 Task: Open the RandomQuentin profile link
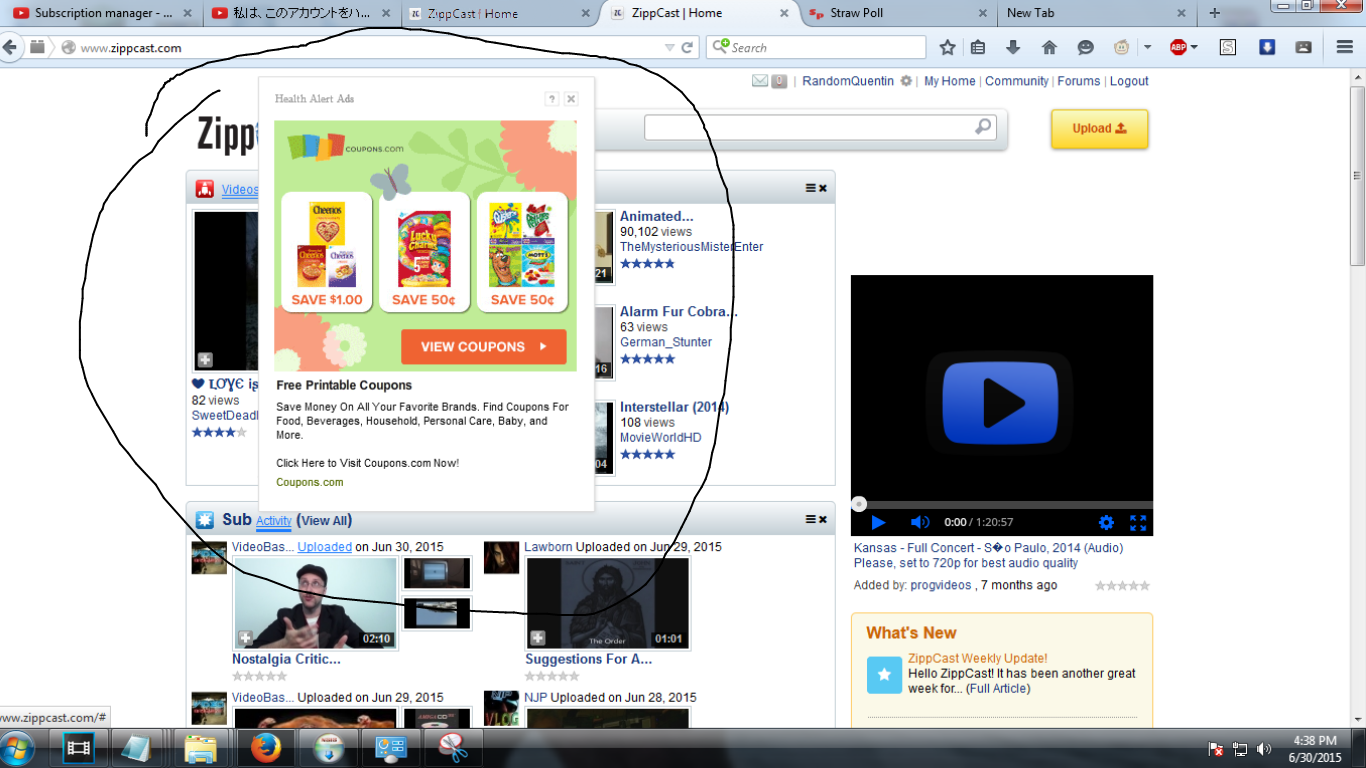pos(848,81)
